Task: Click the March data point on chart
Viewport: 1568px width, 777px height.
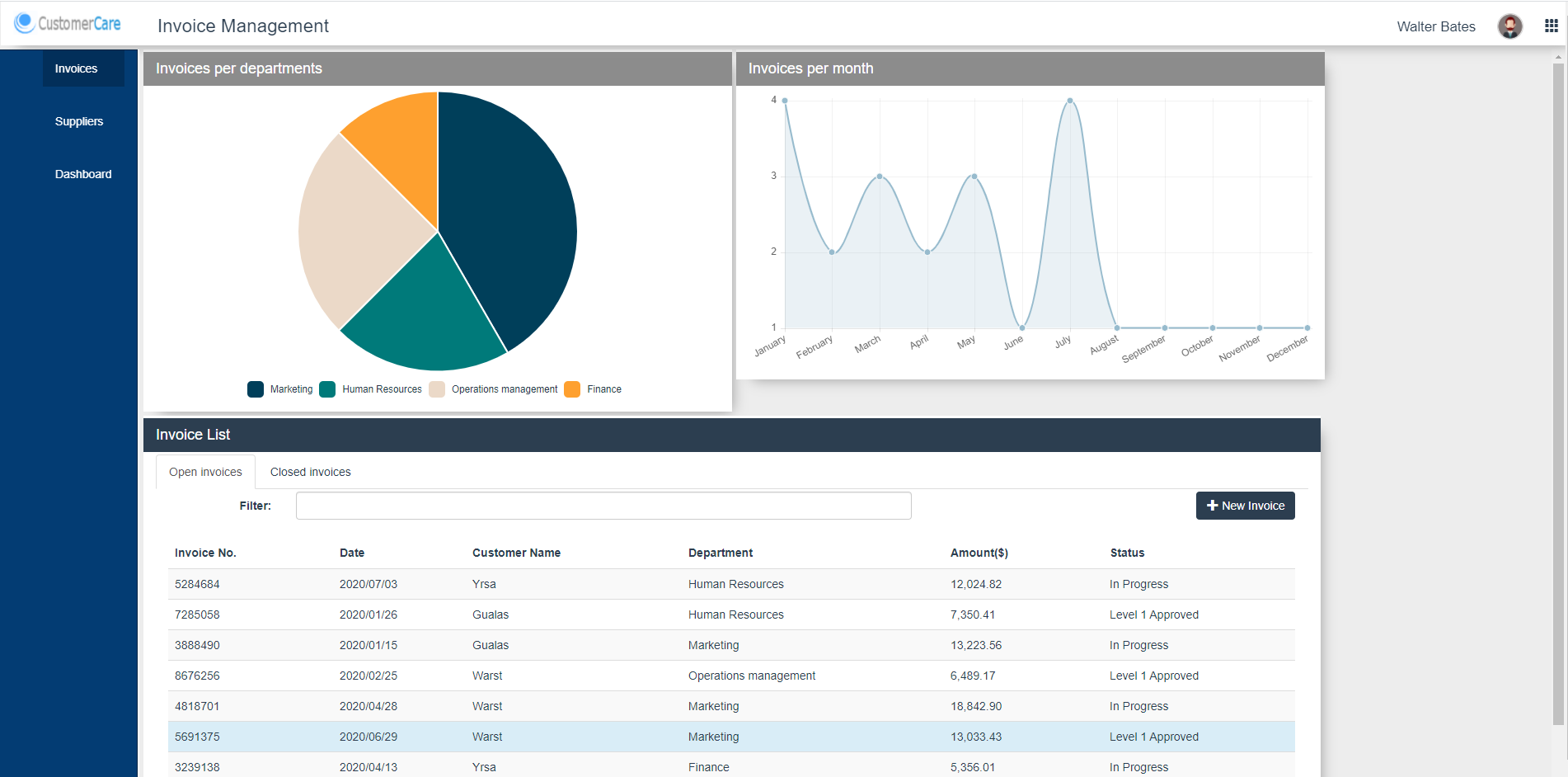Action: (880, 177)
